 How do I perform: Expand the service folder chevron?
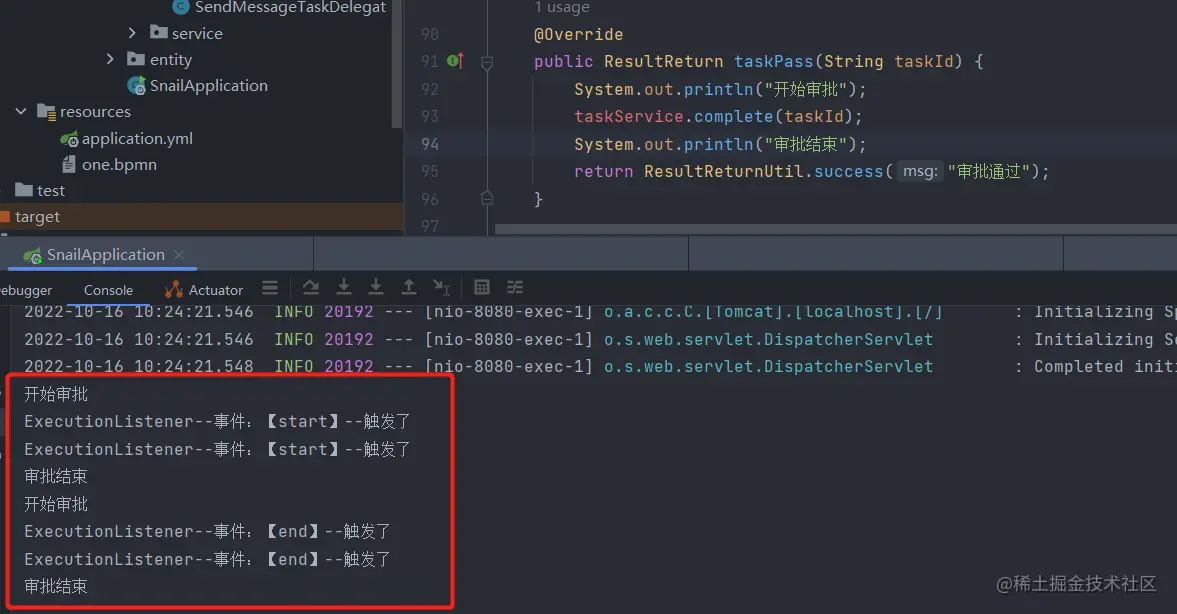coord(132,33)
